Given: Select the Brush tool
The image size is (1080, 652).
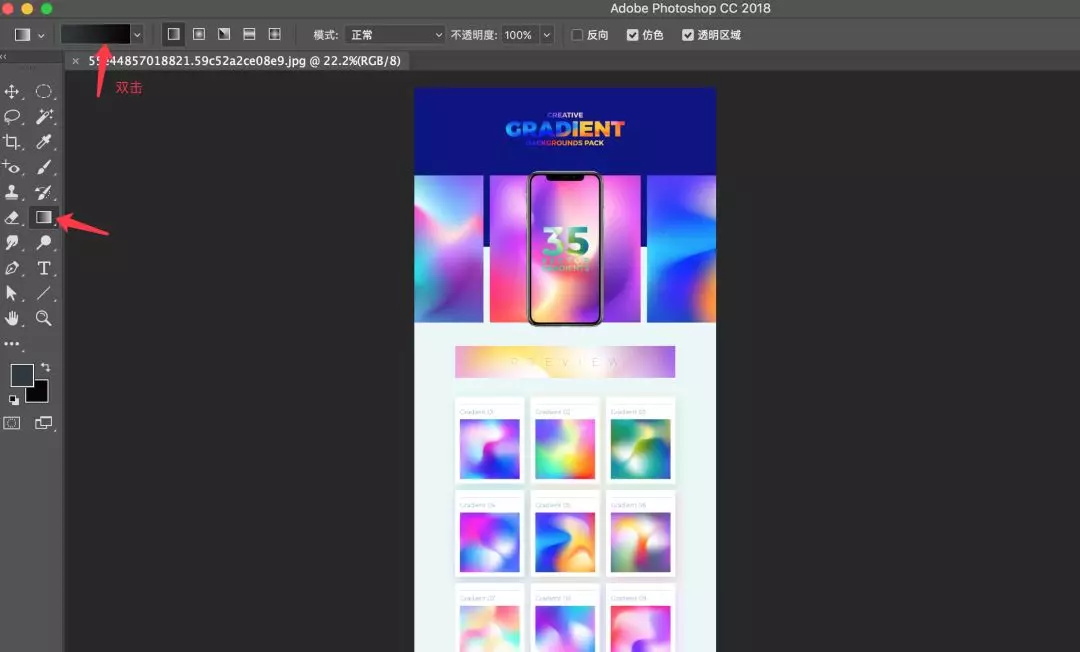Looking at the screenshot, I should [x=43, y=167].
